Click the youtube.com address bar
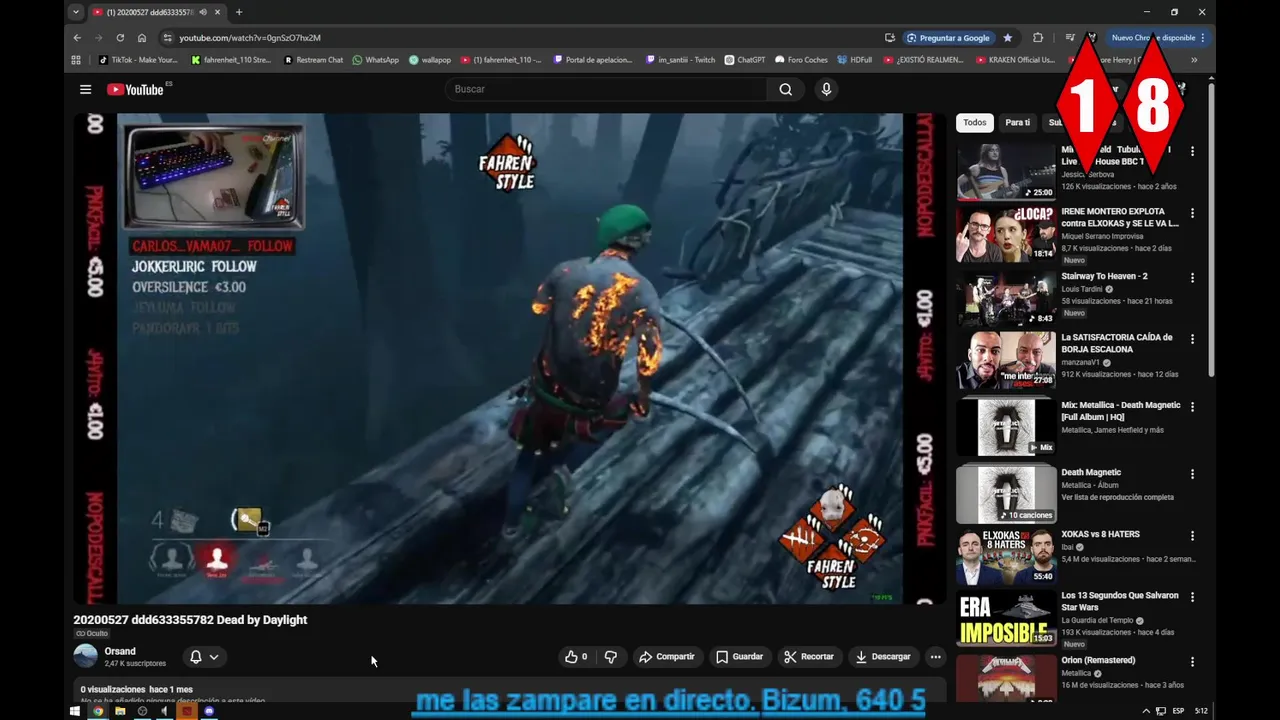 click(520, 38)
